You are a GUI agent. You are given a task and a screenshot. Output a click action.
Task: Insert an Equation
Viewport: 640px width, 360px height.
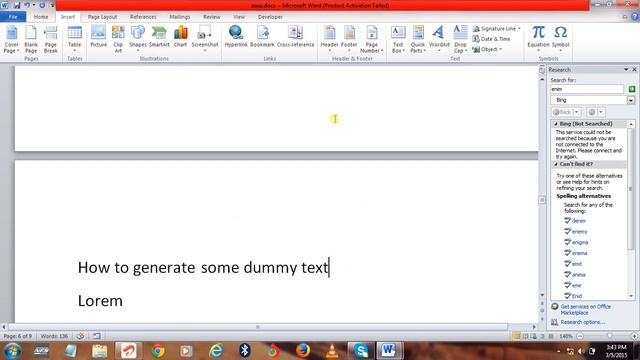(538, 38)
